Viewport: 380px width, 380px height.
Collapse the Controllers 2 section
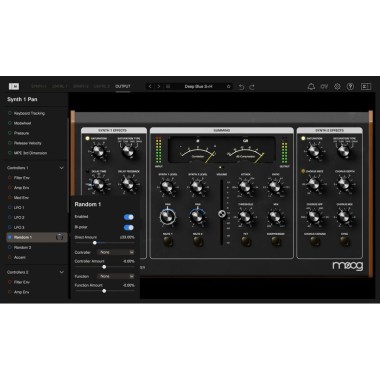62,272
